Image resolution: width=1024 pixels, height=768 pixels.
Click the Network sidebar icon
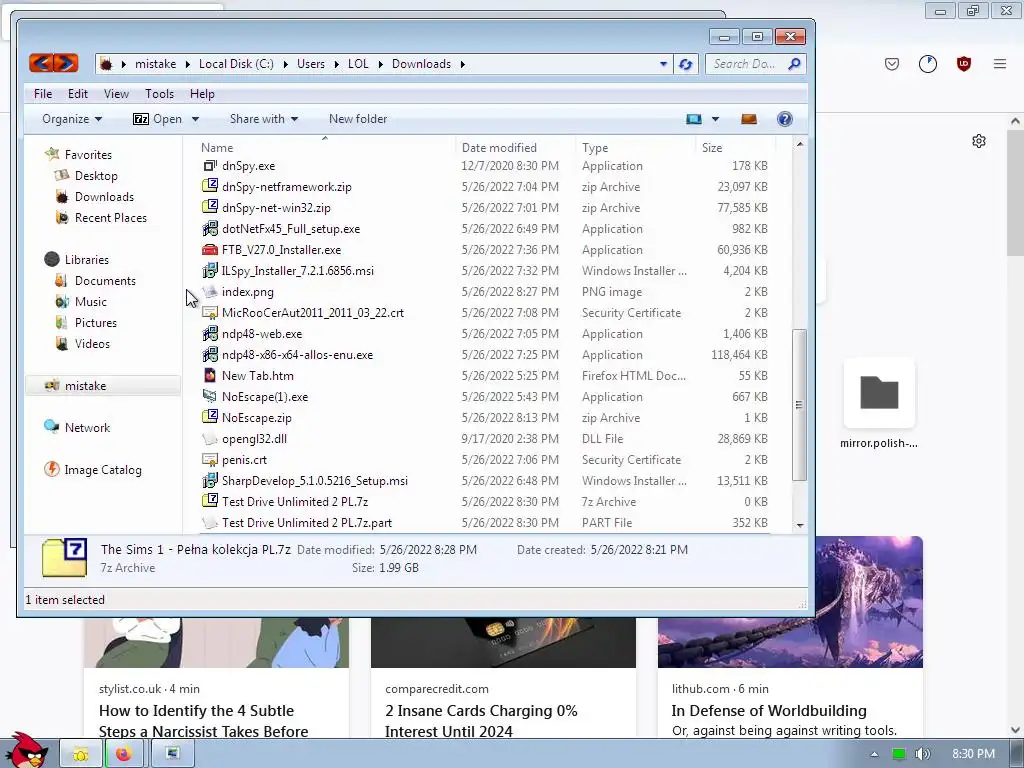(x=52, y=427)
